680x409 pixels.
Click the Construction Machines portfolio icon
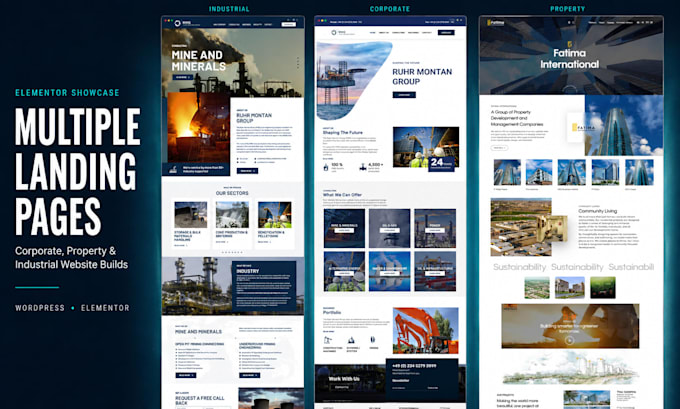[x=328, y=340]
